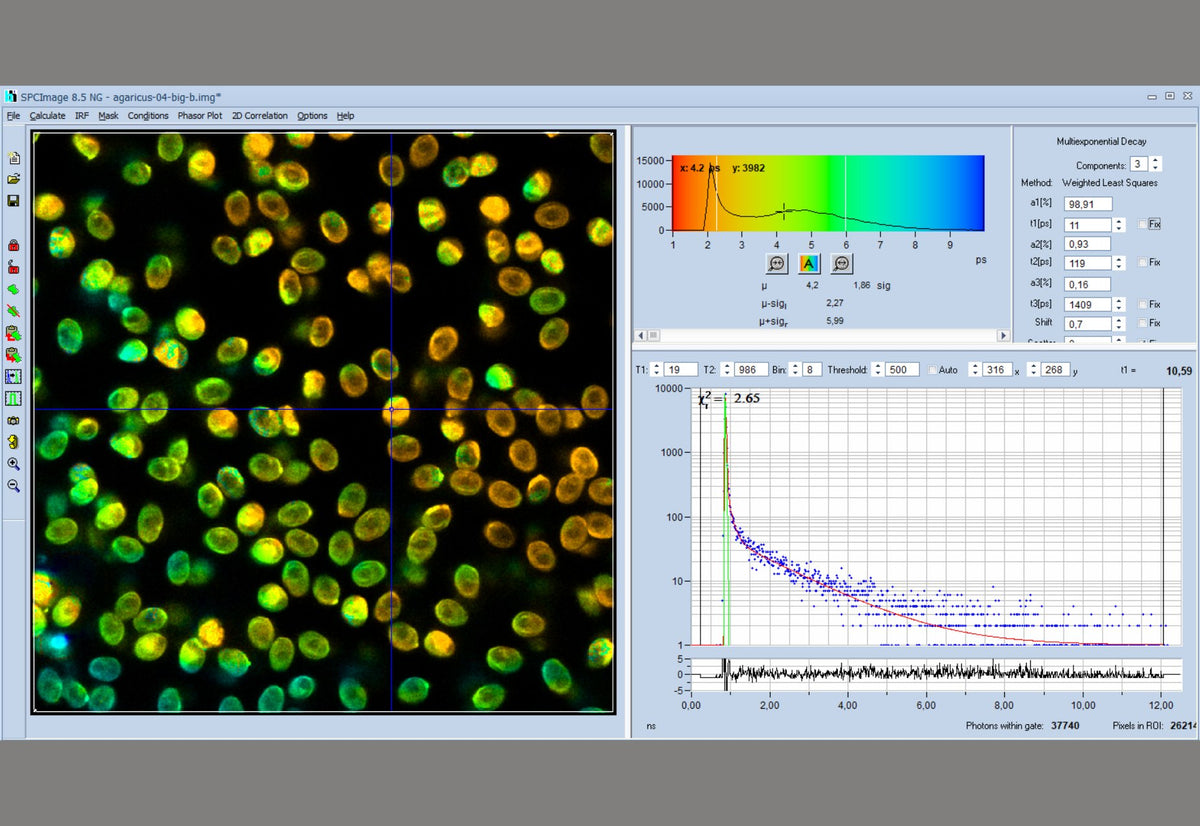Viewport: 1200px width, 826px height.
Task: Open the Phasor Plot menu
Action: point(200,116)
